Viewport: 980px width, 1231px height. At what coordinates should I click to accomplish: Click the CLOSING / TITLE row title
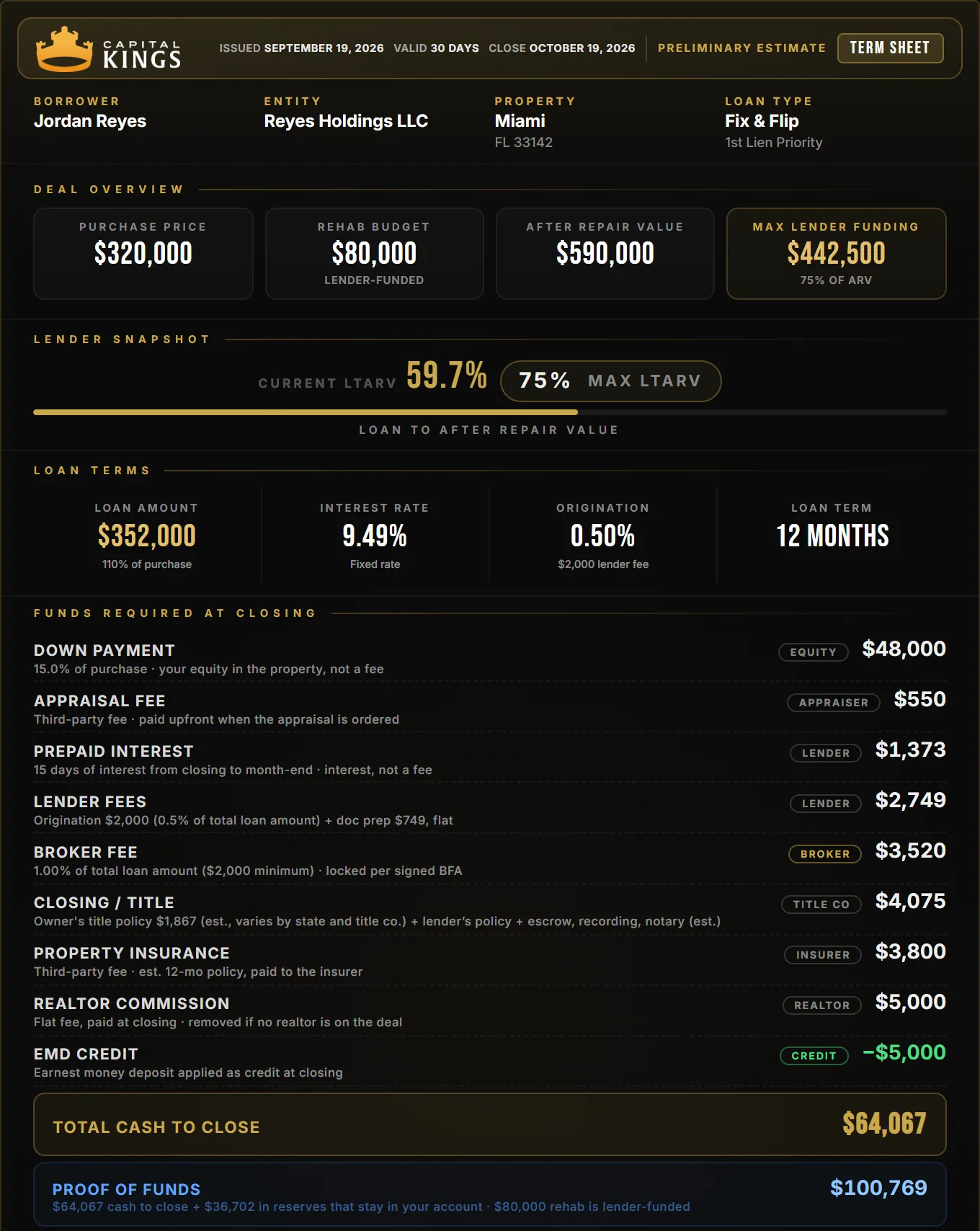click(104, 903)
